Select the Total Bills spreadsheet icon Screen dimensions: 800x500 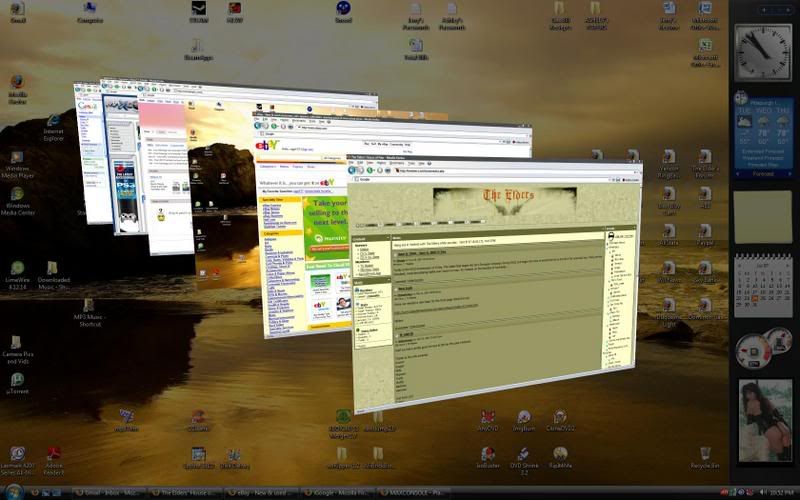tap(416, 50)
